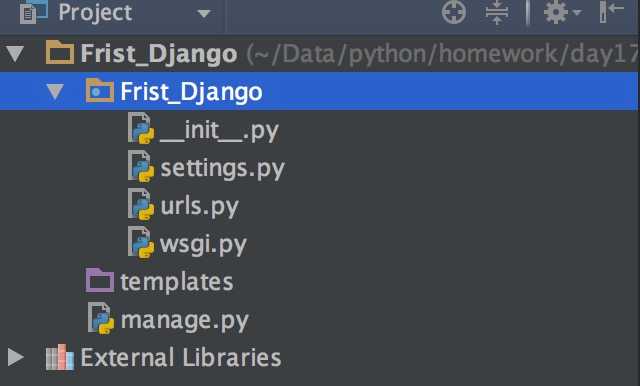Click the Project panel title label
This screenshot has height=386, width=640.
point(95,13)
